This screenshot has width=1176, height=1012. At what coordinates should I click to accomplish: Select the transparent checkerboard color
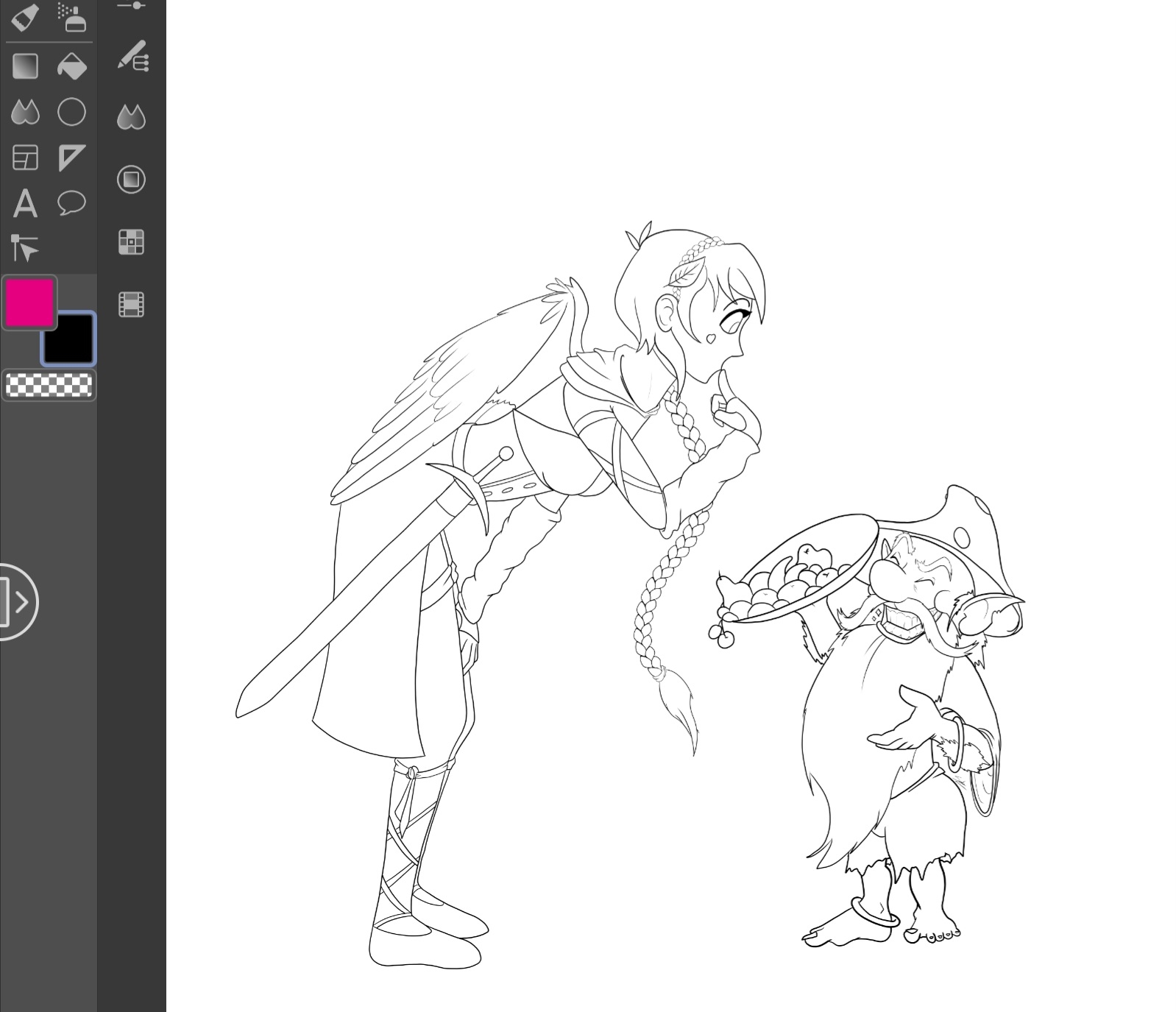(x=49, y=386)
